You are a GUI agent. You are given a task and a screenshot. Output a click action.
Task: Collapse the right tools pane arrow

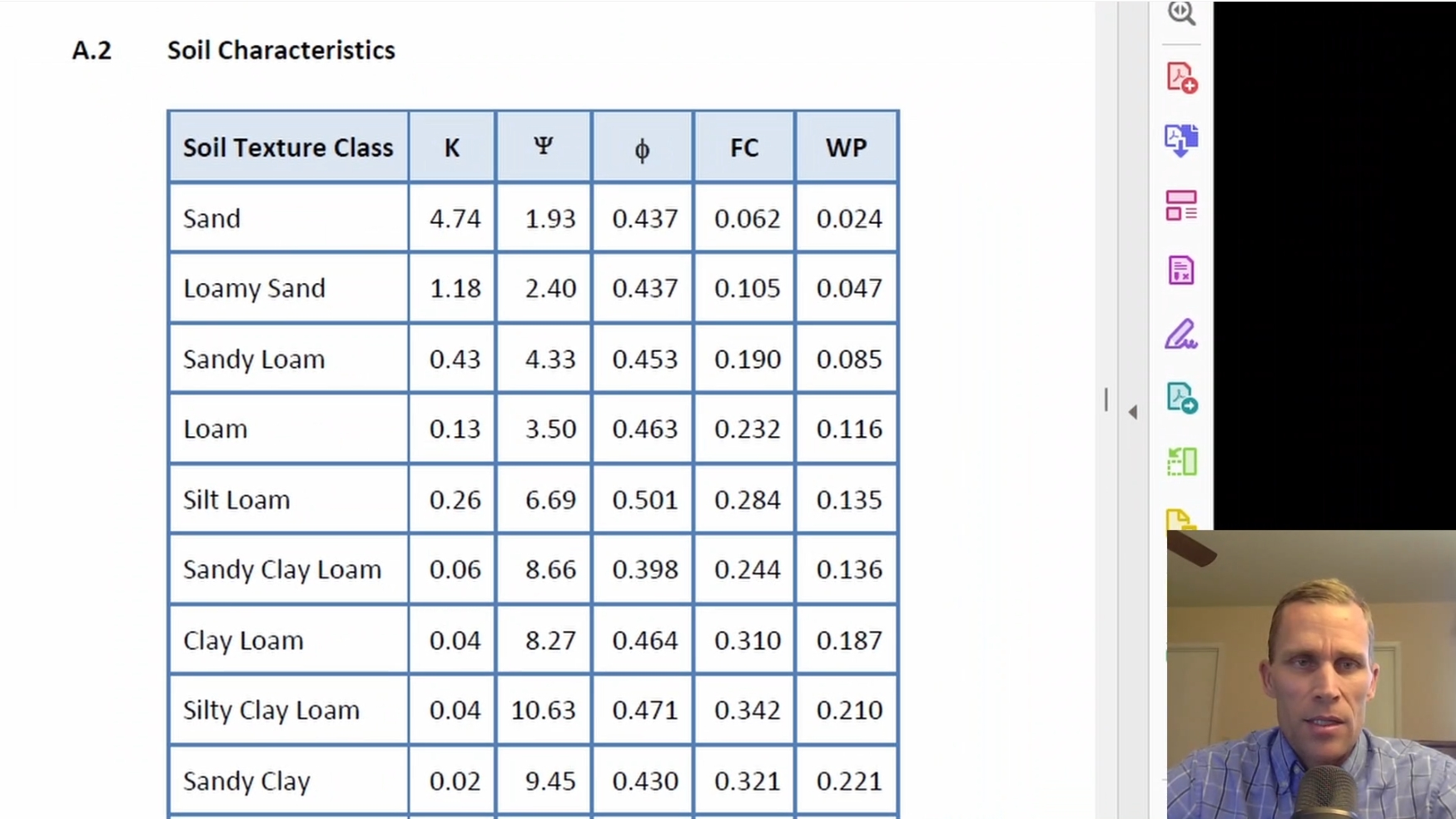(1133, 412)
